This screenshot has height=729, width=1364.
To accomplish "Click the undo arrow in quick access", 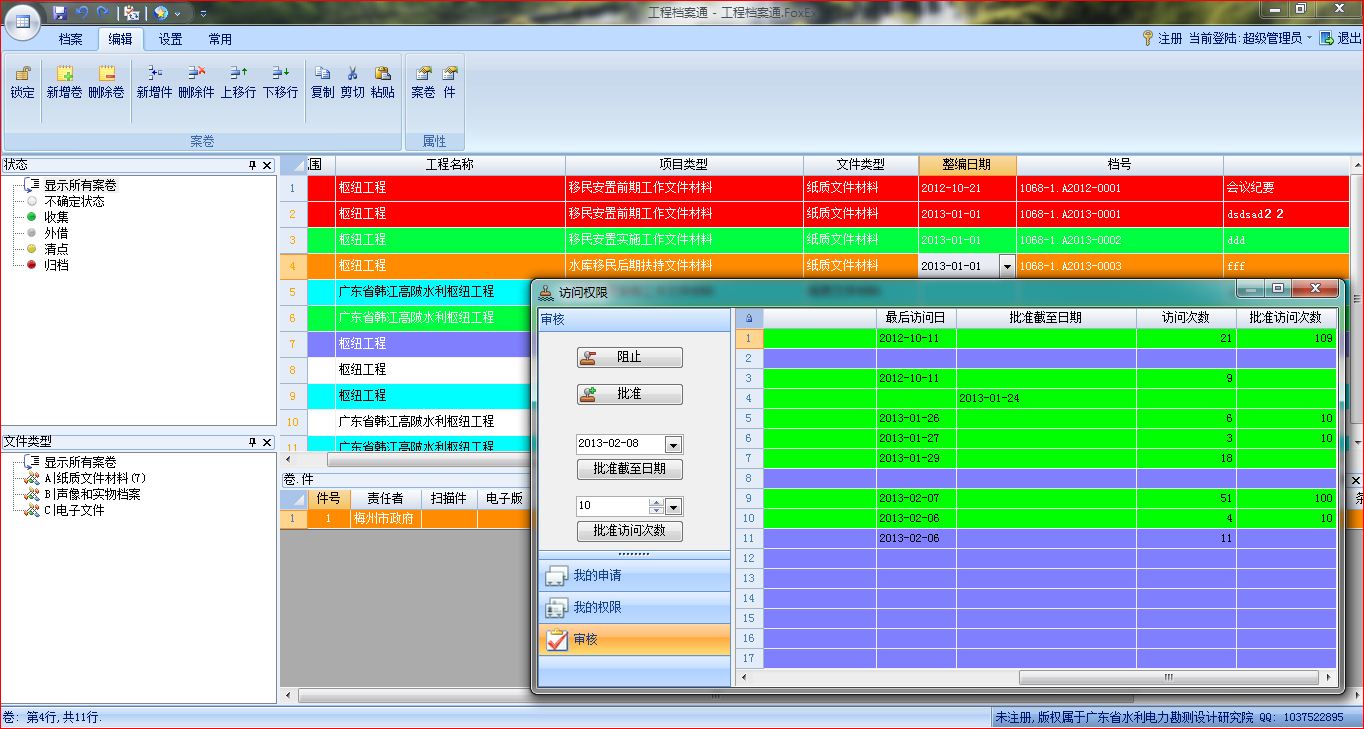I will (82, 13).
